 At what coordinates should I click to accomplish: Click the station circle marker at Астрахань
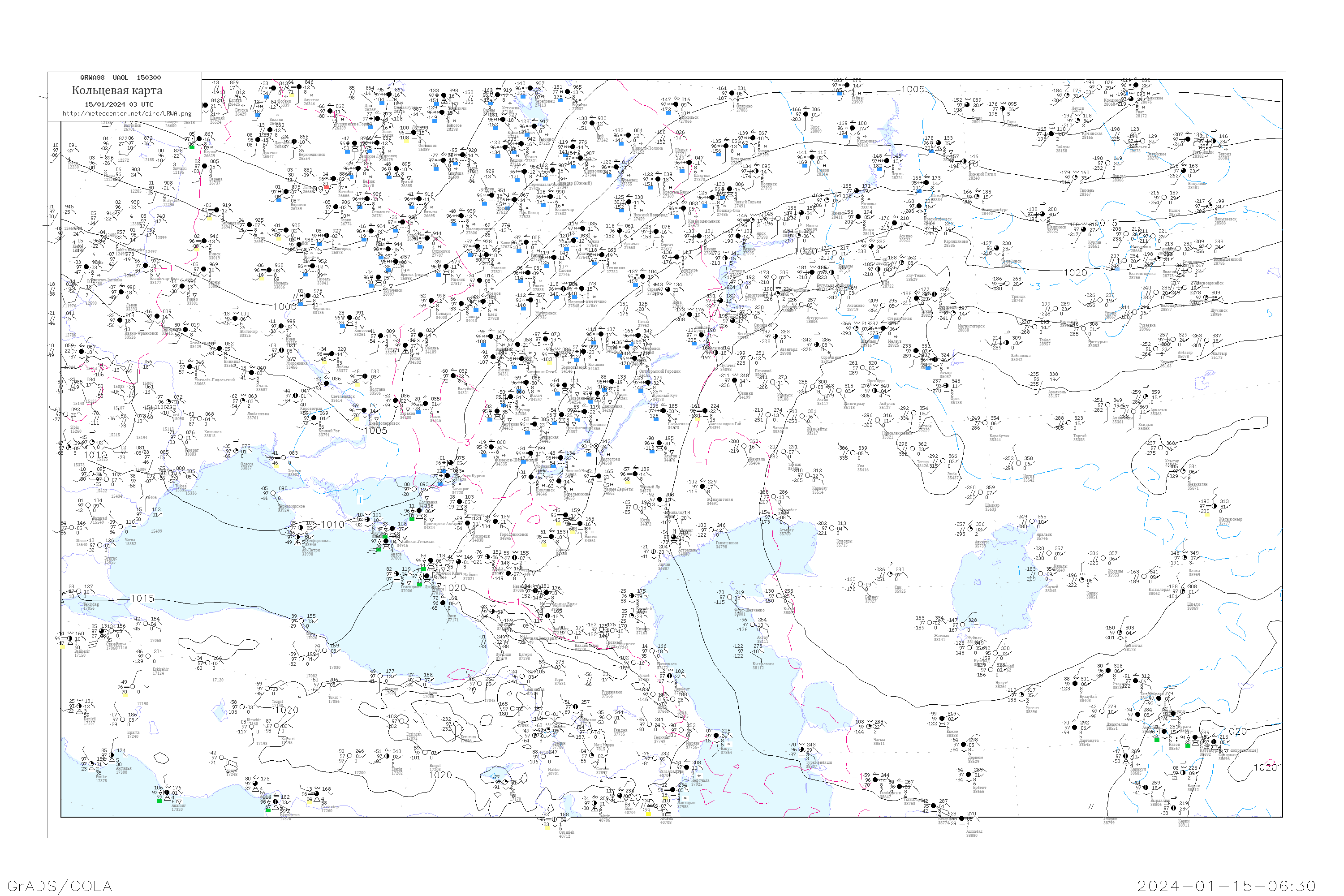(673, 537)
